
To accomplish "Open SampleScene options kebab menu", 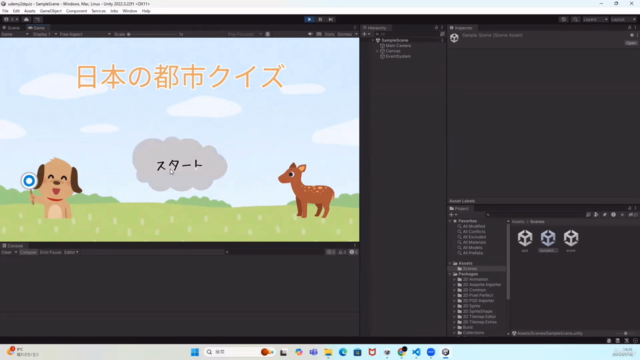I will pyautogui.click(x=442, y=40).
